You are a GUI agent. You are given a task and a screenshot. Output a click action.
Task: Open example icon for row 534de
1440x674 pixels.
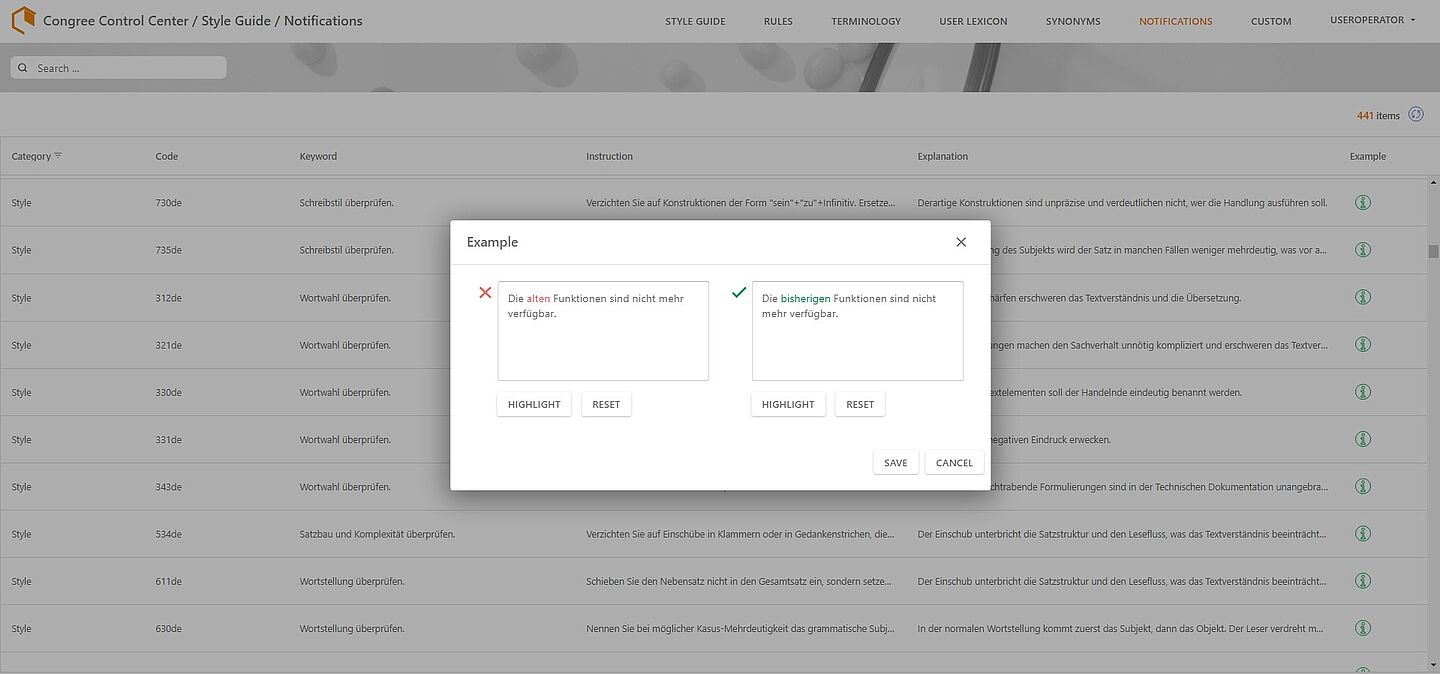tap(1362, 534)
